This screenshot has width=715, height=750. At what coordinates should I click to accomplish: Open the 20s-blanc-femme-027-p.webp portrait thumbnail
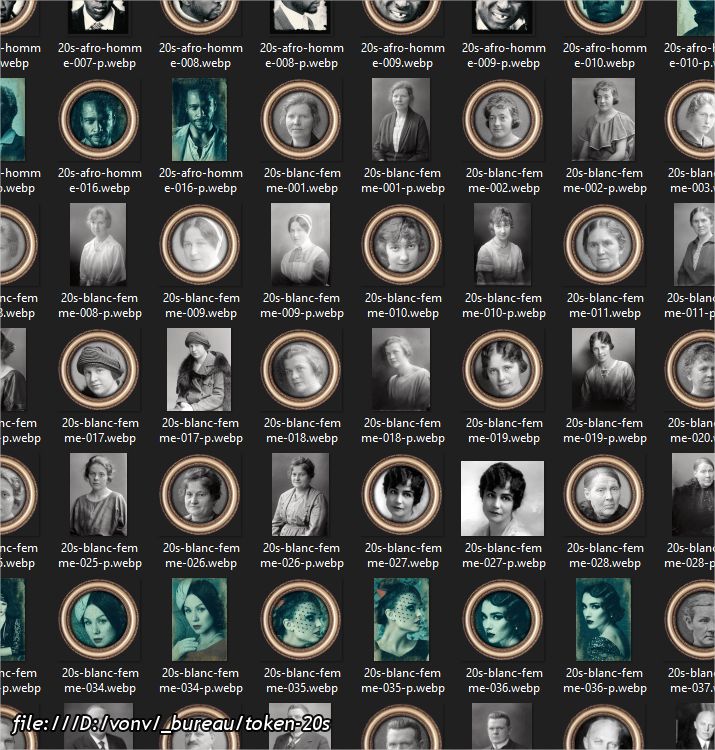tap(502, 498)
